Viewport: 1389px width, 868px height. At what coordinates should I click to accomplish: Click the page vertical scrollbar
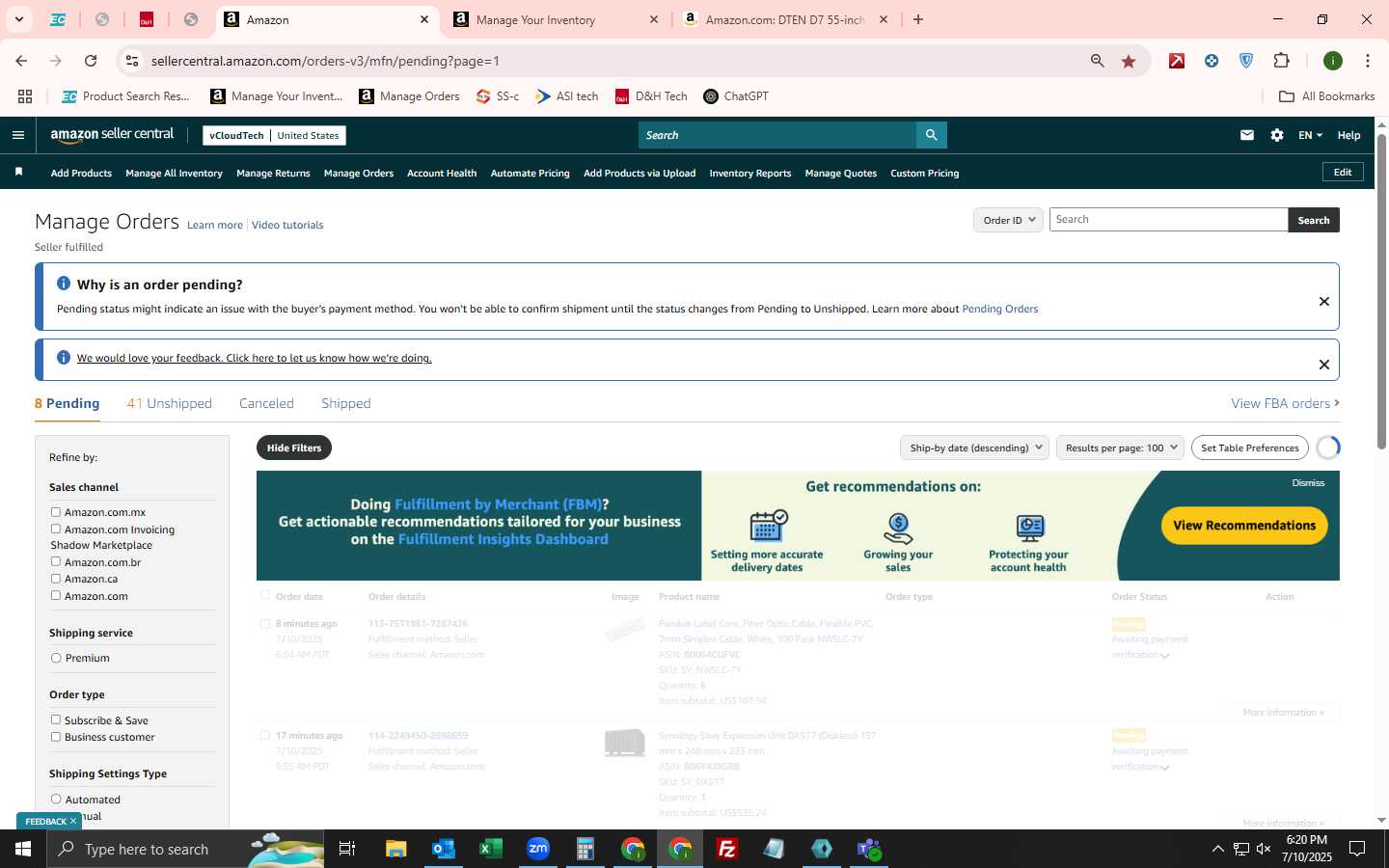click(1381, 289)
